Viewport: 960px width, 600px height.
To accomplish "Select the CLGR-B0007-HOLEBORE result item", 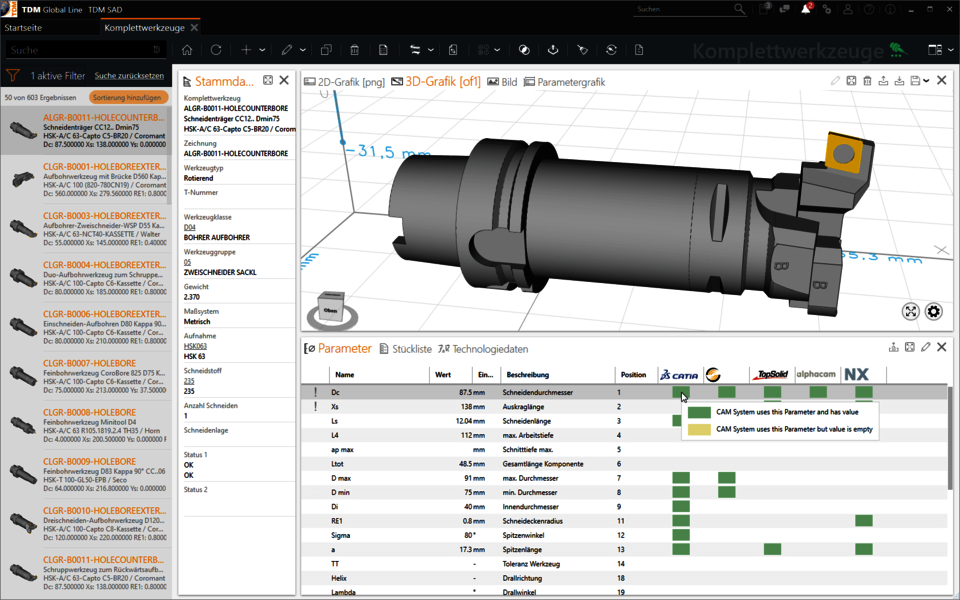I will pos(86,376).
